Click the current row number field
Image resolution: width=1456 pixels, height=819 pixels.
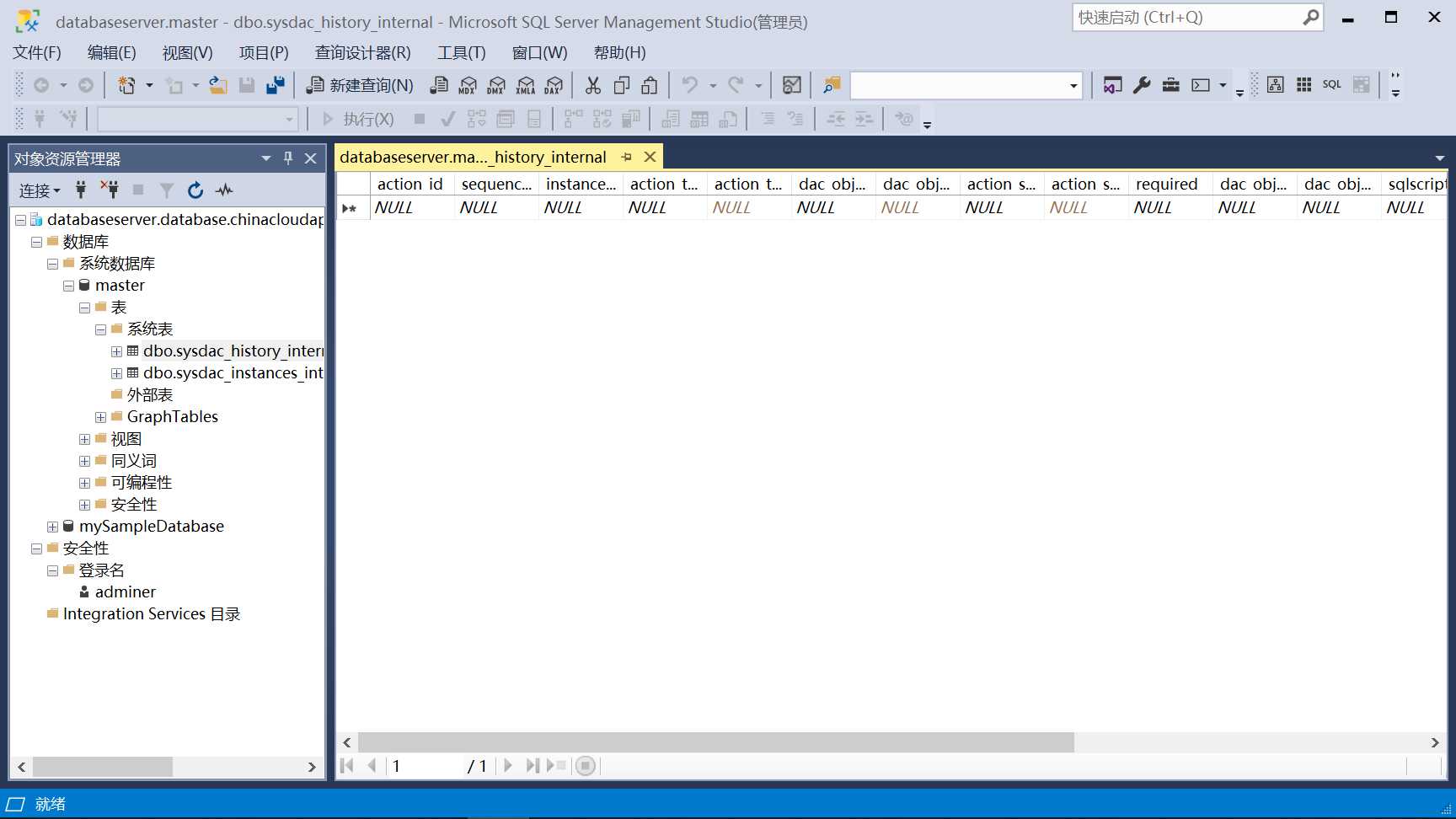click(x=426, y=766)
